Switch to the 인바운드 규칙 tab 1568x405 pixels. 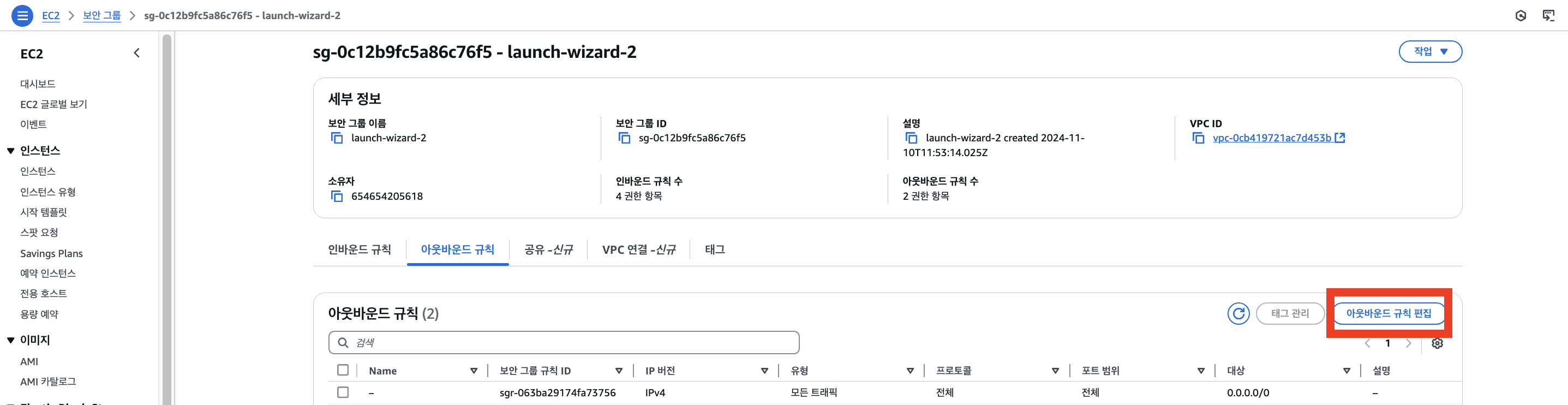[359, 249]
